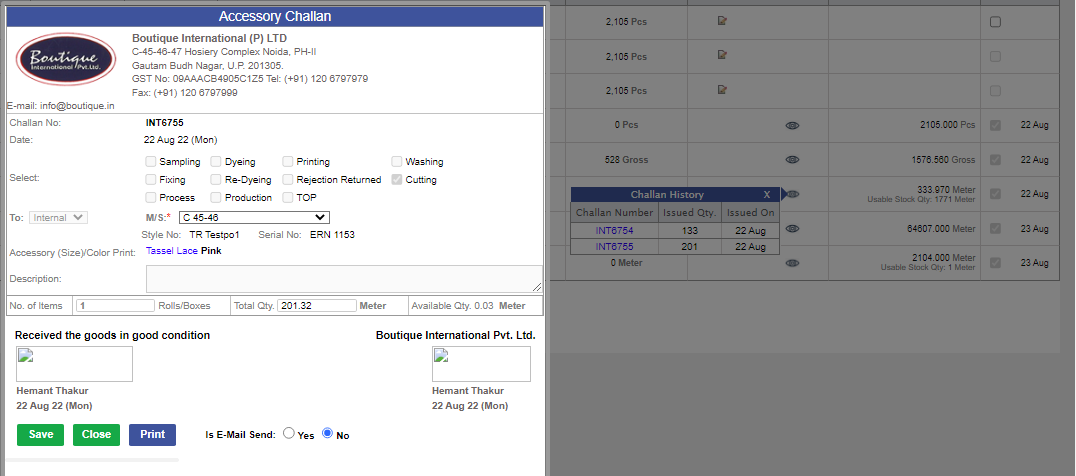Open challan INT6754 link in history
The image size is (1076, 476).
point(614,230)
